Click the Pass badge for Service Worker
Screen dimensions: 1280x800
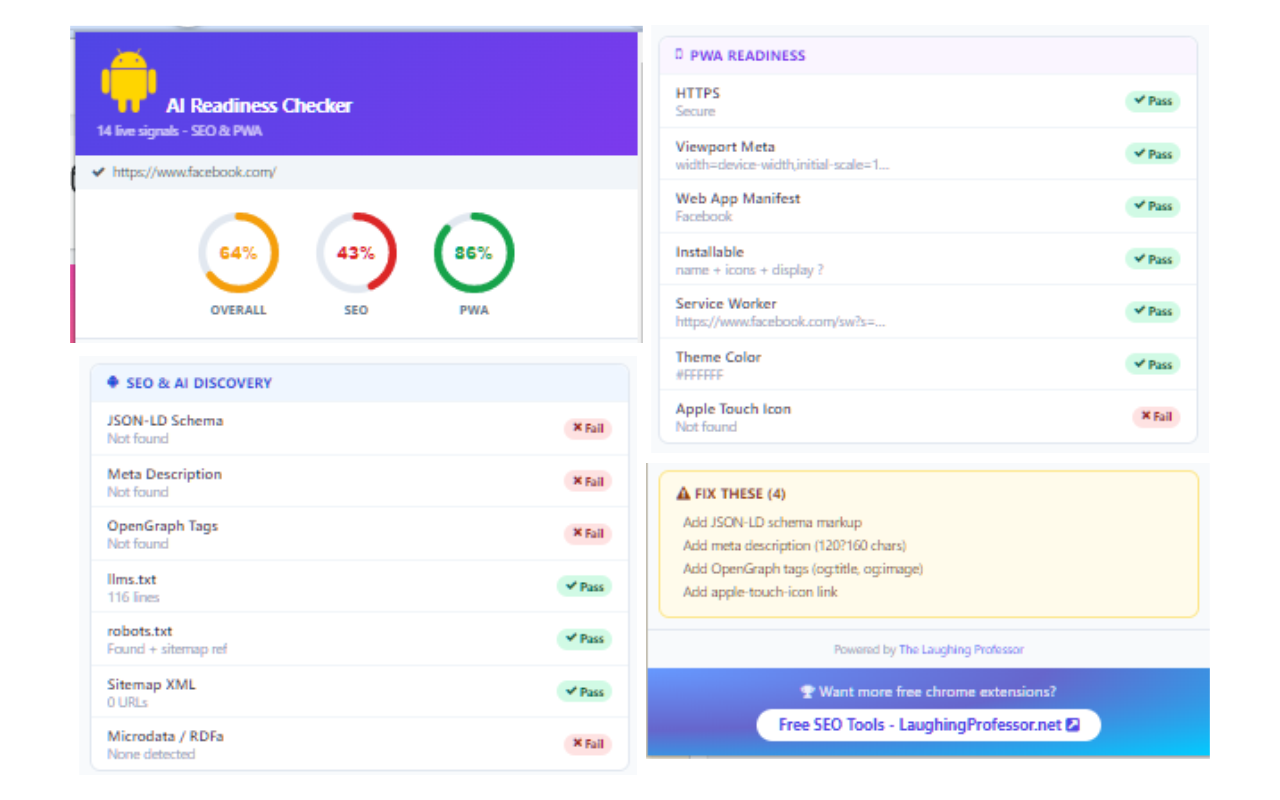1153,311
